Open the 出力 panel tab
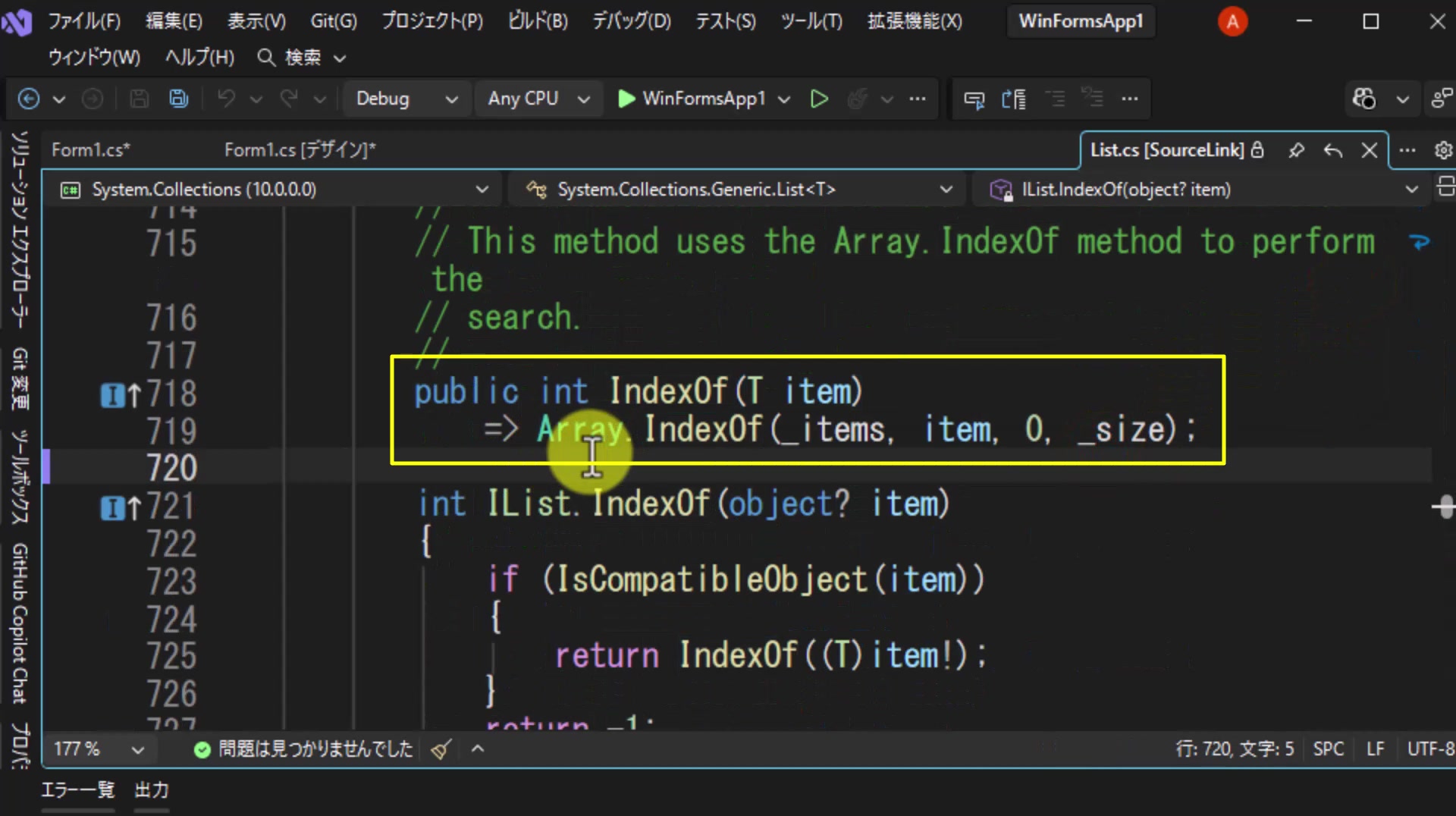1456x816 pixels. point(152,790)
